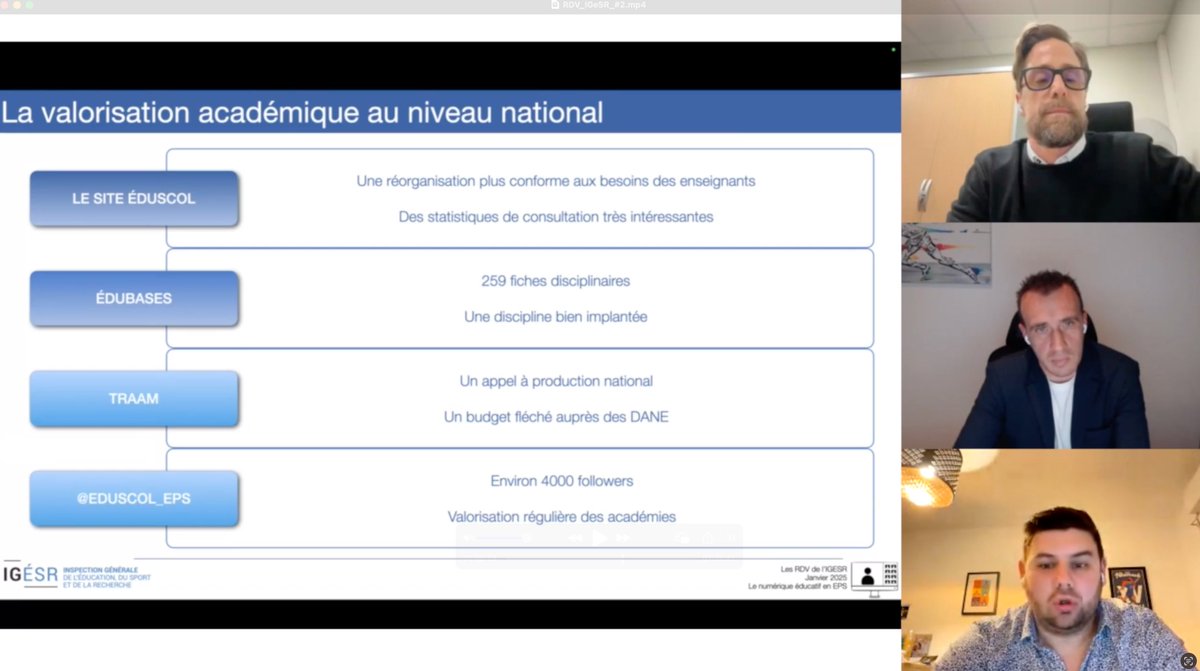Click the text 'Une réorganisation plus conforme aux besoins des enseignants'
Viewport: 1200px width, 671px height.
click(556, 181)
